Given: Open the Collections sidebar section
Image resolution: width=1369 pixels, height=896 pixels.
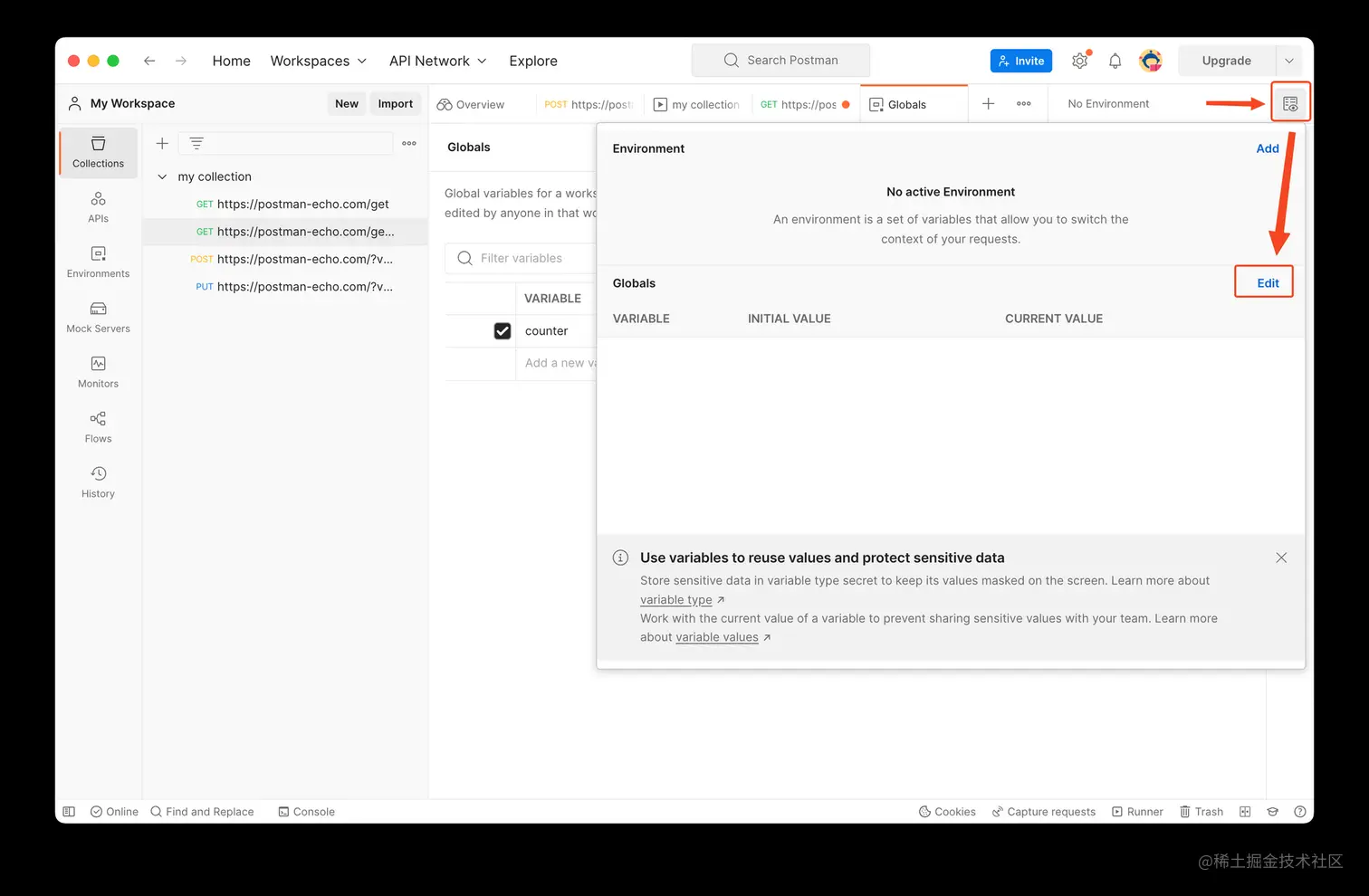Looking at the screenshot, I should pos(98,151).
